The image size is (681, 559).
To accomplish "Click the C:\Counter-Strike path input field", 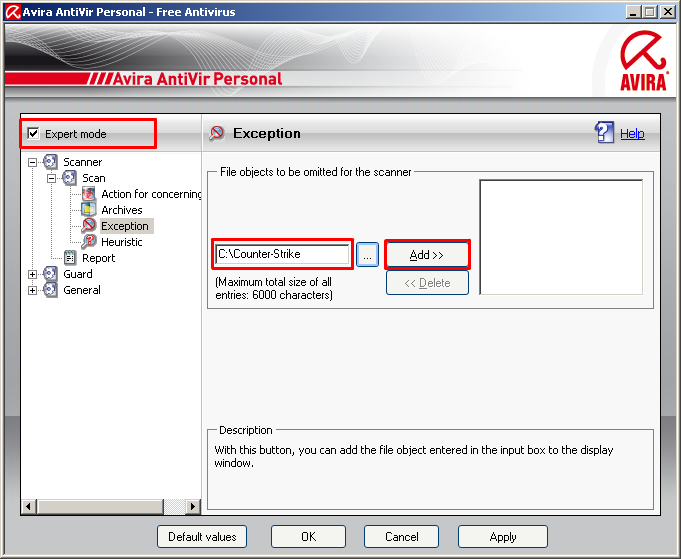I will (282, 254).
